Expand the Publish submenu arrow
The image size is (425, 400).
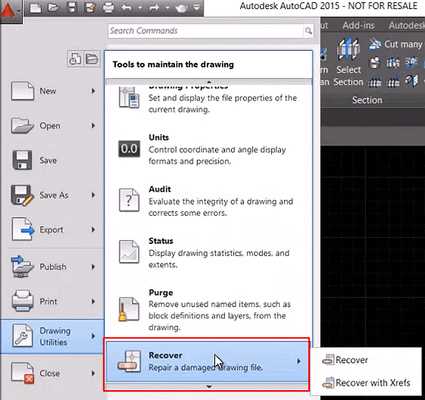(93, 267)
